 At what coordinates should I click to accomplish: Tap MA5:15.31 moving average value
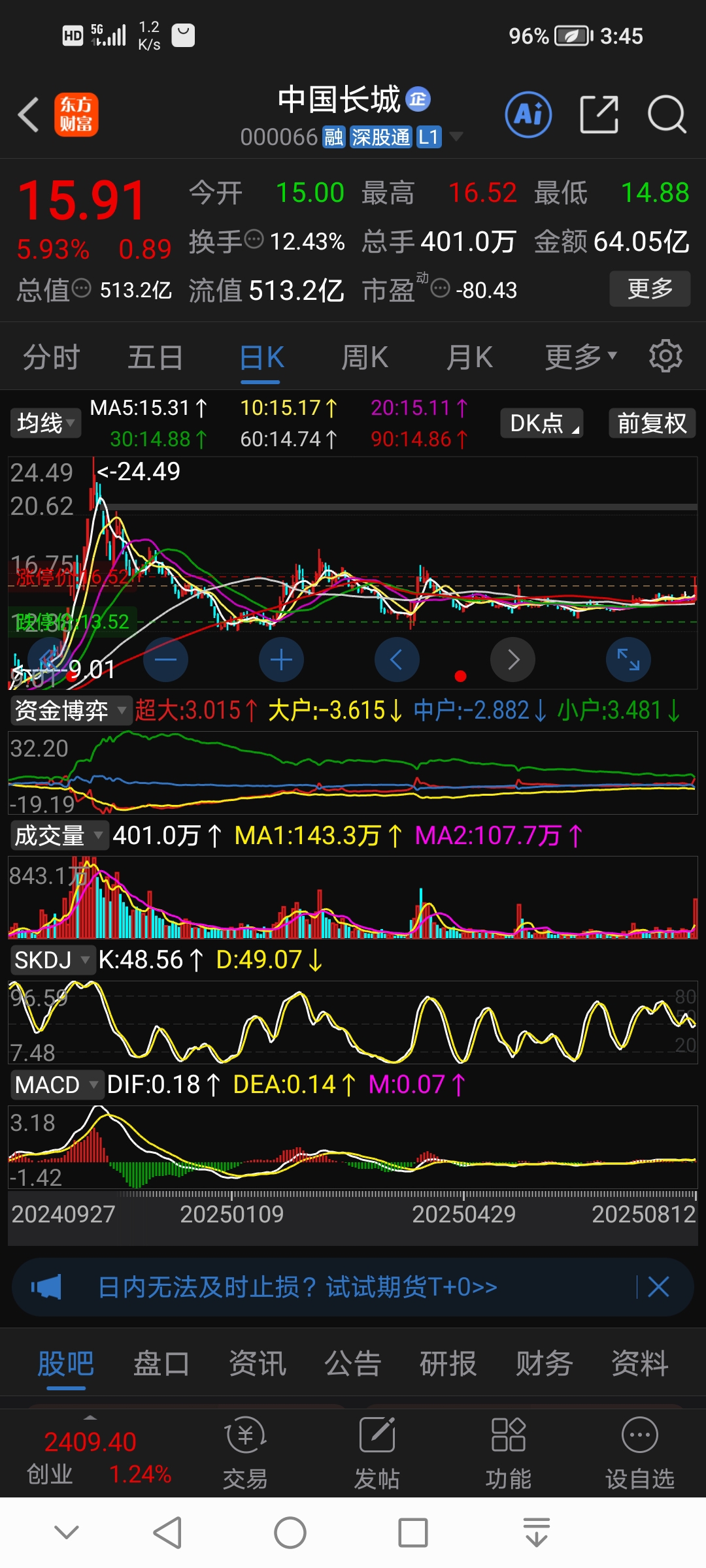click(x=148, y=408)
